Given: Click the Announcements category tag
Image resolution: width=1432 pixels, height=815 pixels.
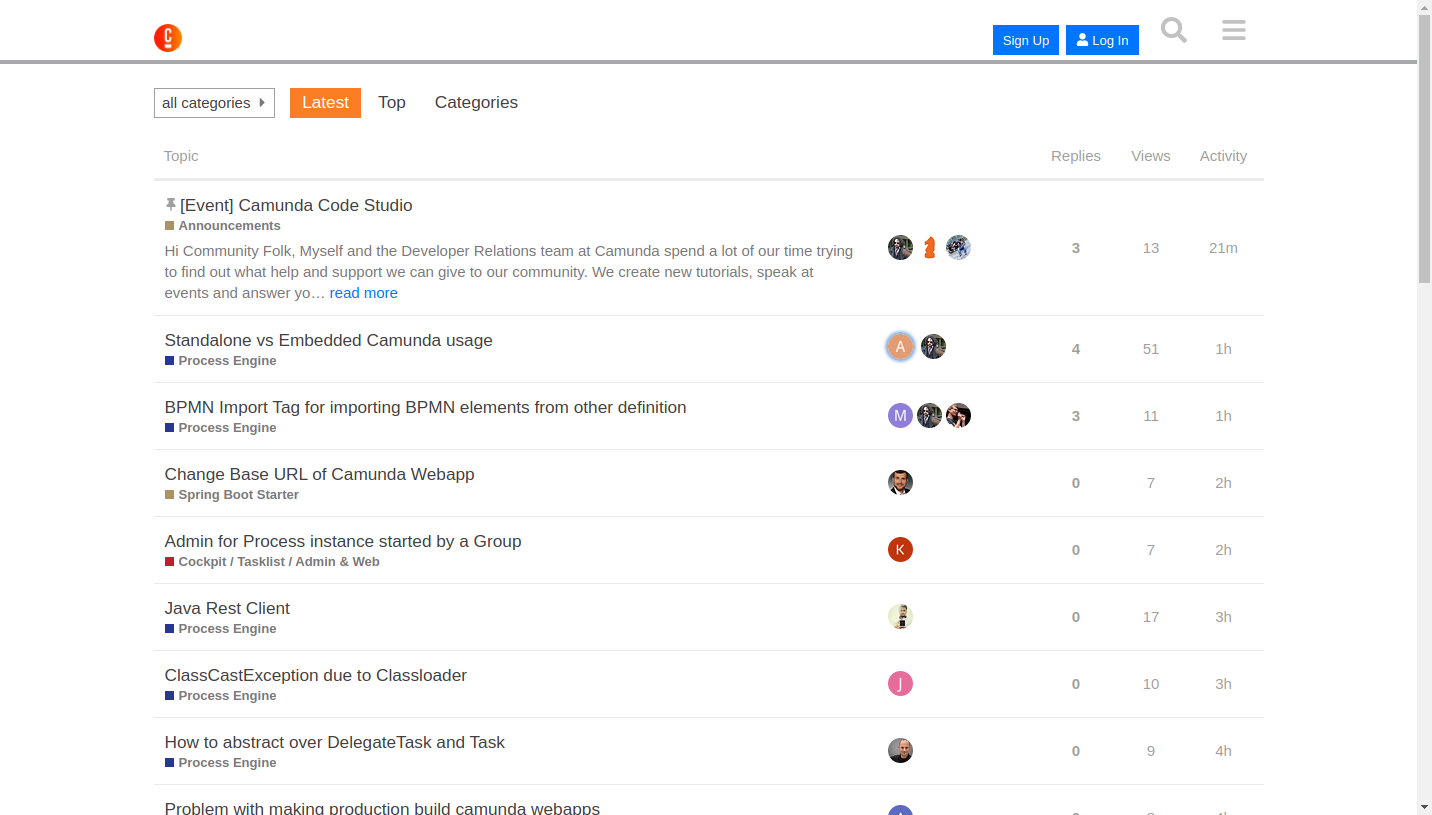Looking at the screenshot, I should [x=222, y=226].
